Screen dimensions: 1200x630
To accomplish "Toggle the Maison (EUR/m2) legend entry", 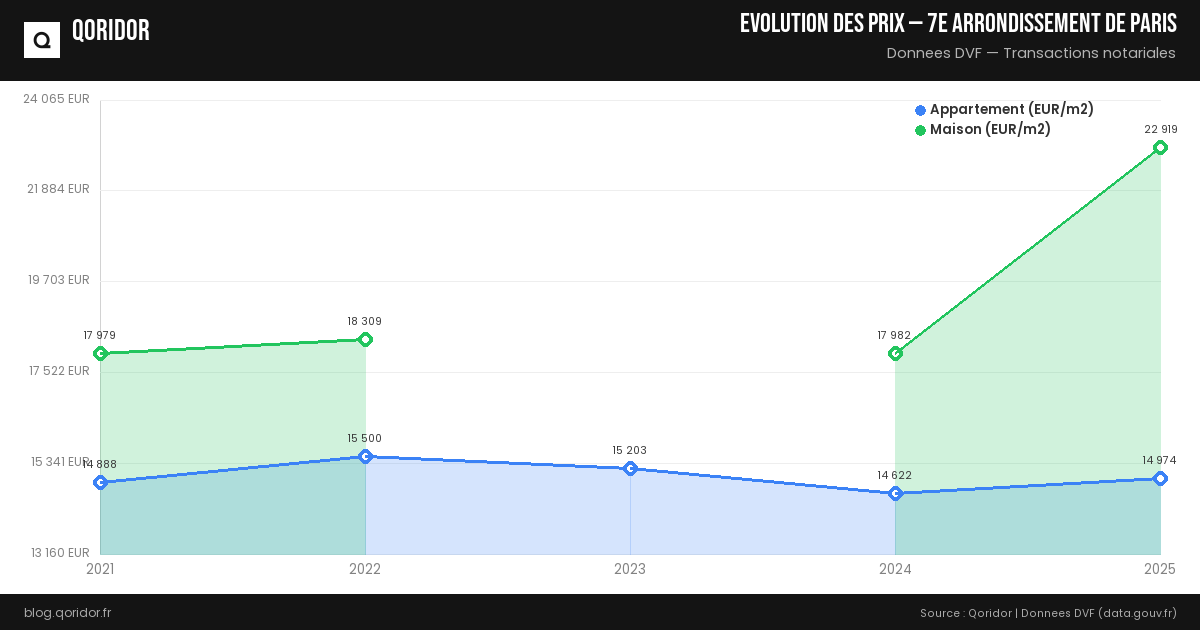I will [990, 130].
